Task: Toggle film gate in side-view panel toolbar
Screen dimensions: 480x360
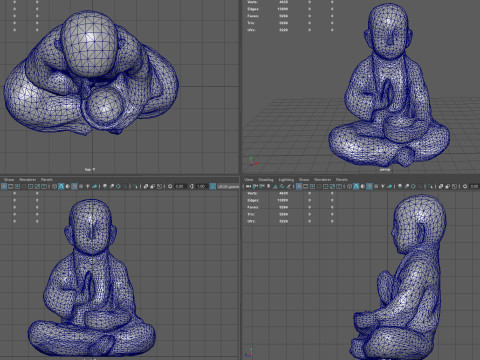Action: coord(305,186)
